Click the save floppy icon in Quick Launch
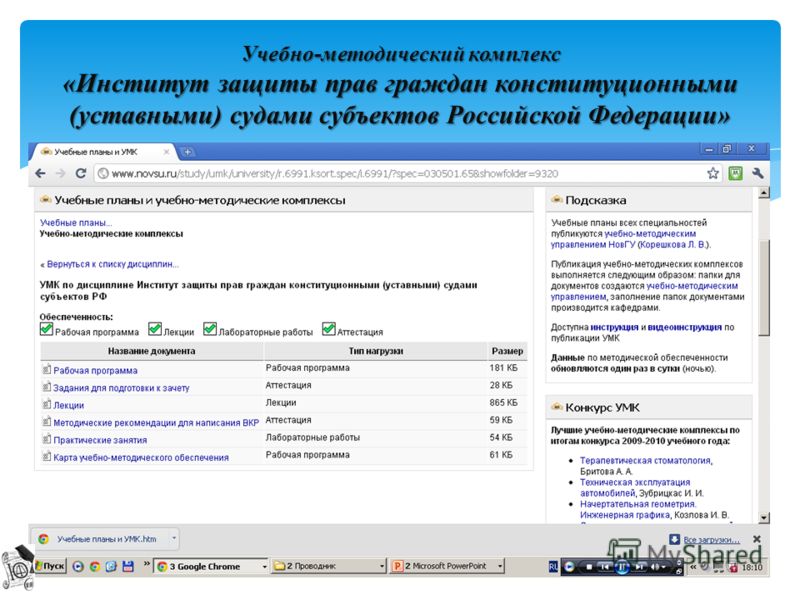 tap(128, 566)
